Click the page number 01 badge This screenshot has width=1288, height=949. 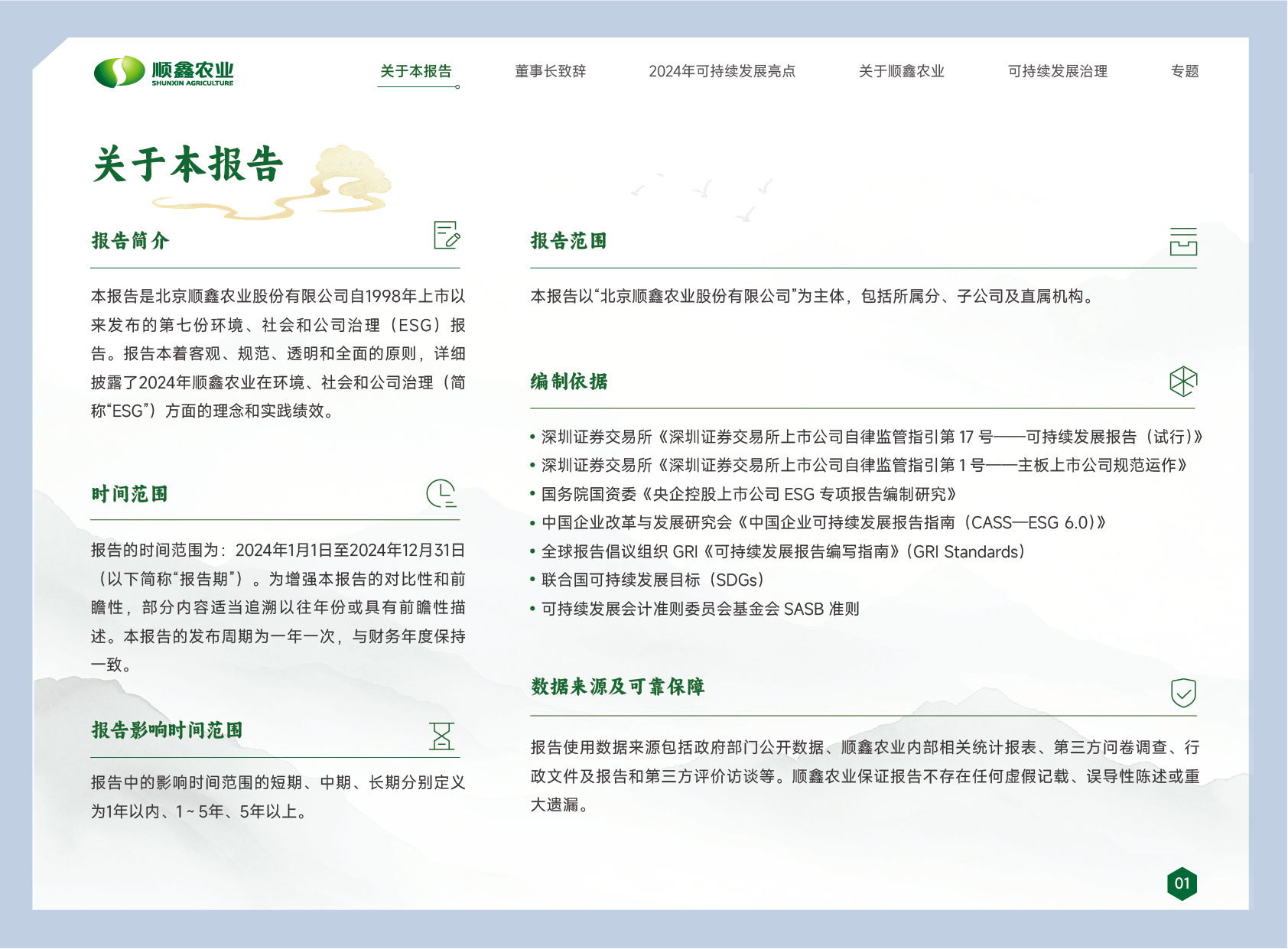[x=1182, y=884]
